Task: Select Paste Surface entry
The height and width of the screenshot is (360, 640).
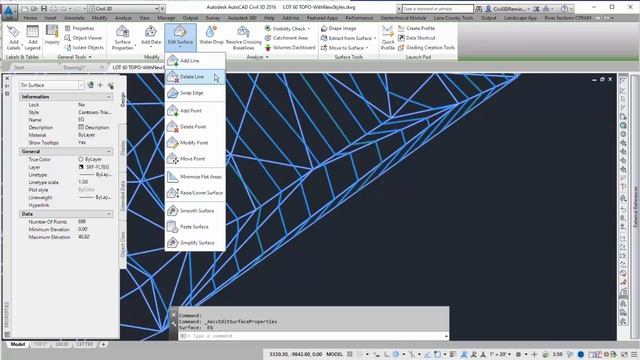Action: [x=195, y=227]
